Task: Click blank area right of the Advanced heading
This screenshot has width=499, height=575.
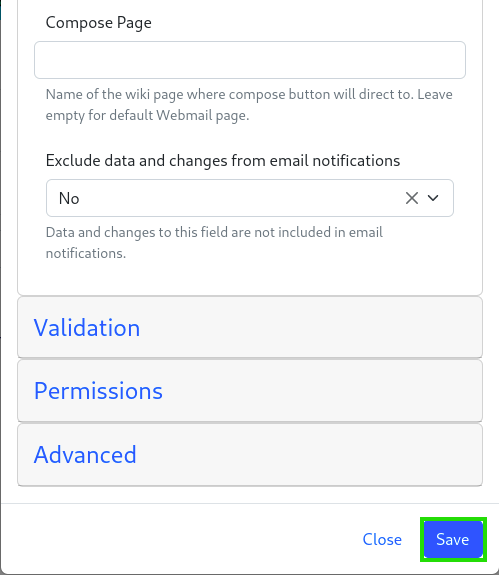Action: coord(308,455)
